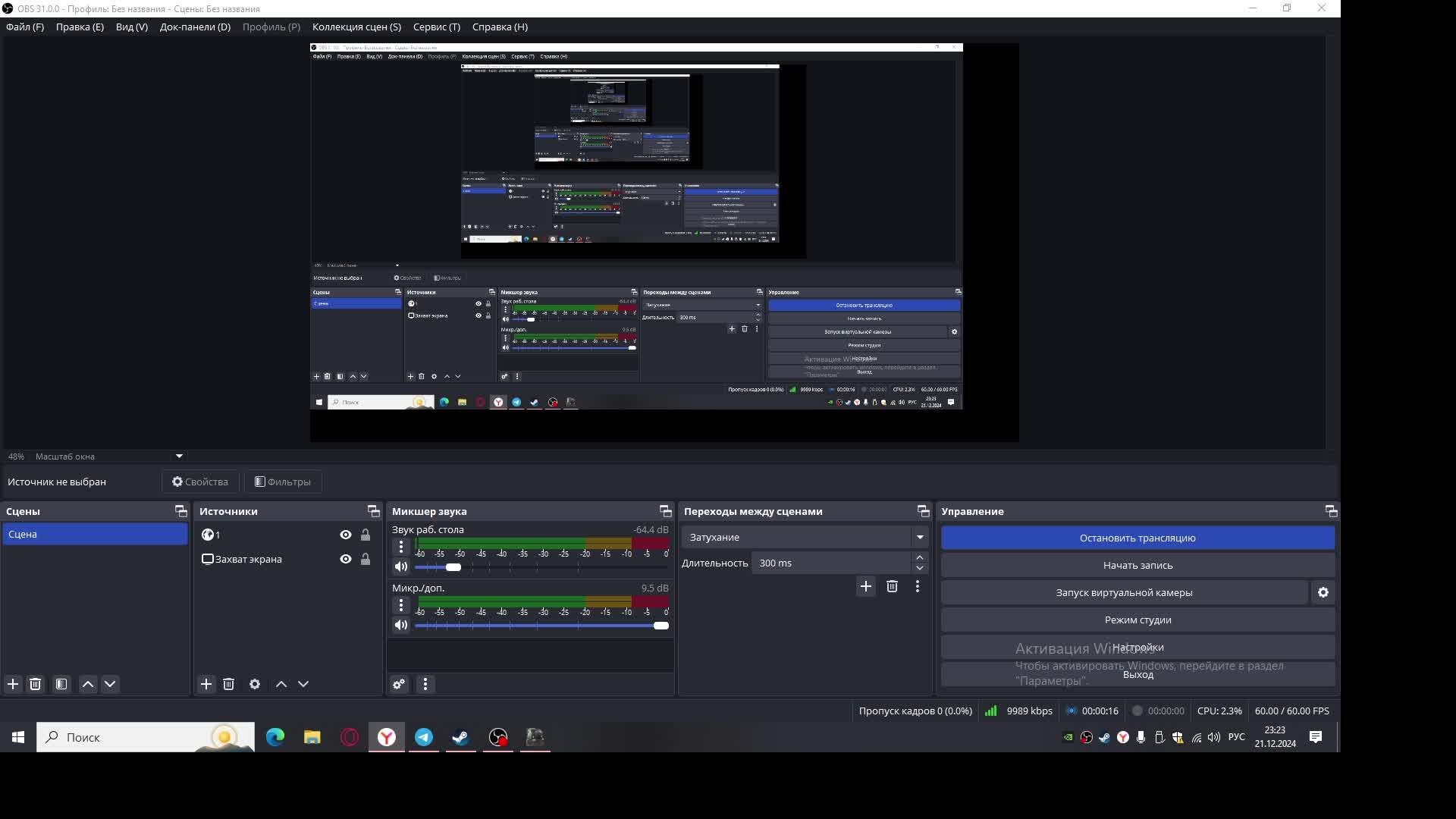
Task: Open the Сервис (T) menu
Action: coord(436,27)
